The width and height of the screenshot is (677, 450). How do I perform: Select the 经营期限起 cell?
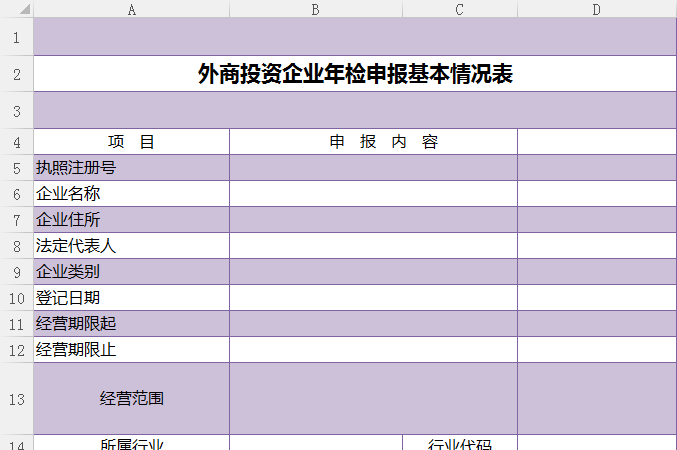point(132,324)
